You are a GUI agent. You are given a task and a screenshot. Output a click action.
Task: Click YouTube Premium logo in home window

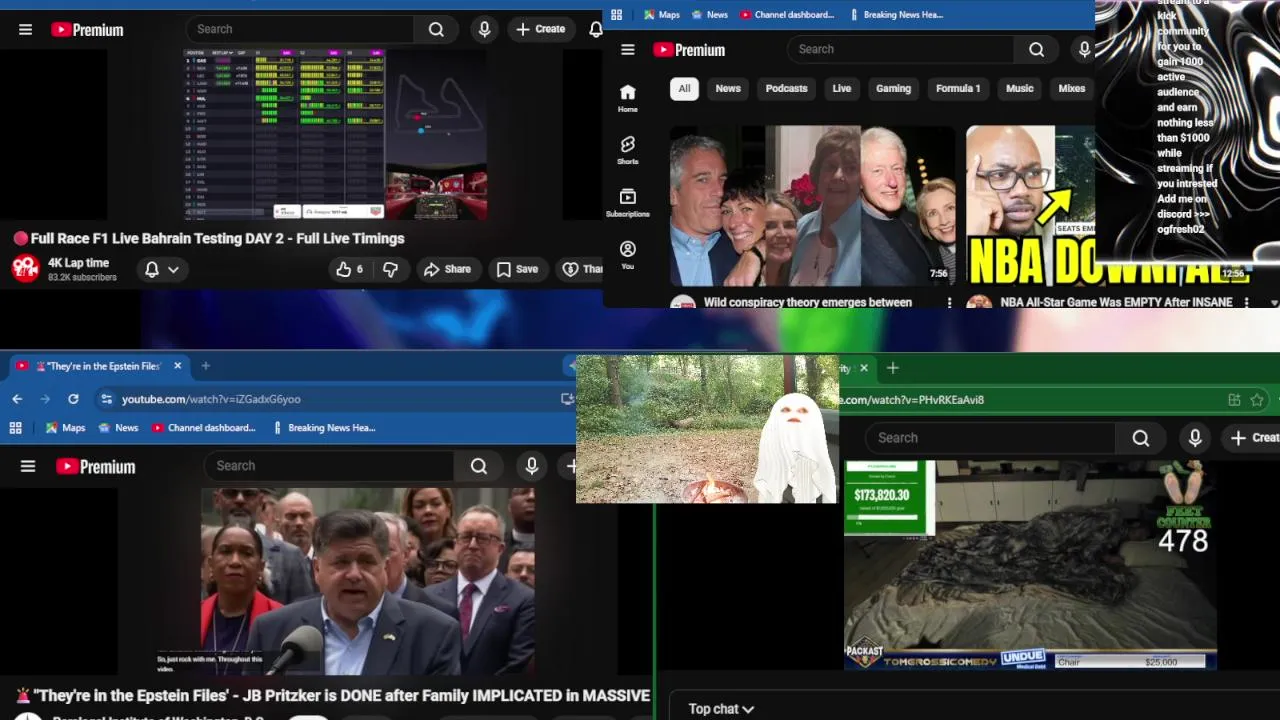click(x=689, y=50)
